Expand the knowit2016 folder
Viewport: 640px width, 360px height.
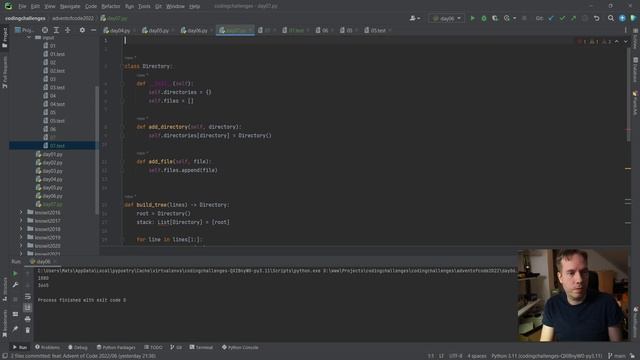(21, 212)
